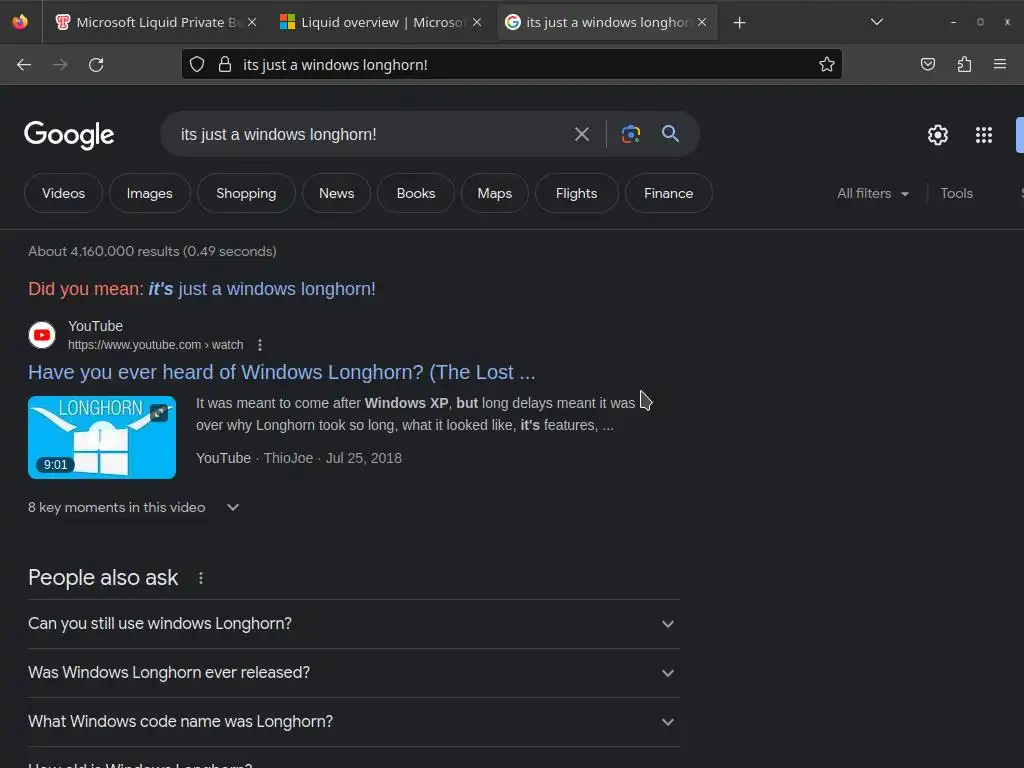Viewport: 1024px width, 768px height.
Task: Filter results by Shopping
Action: click(x=246, y=193)
